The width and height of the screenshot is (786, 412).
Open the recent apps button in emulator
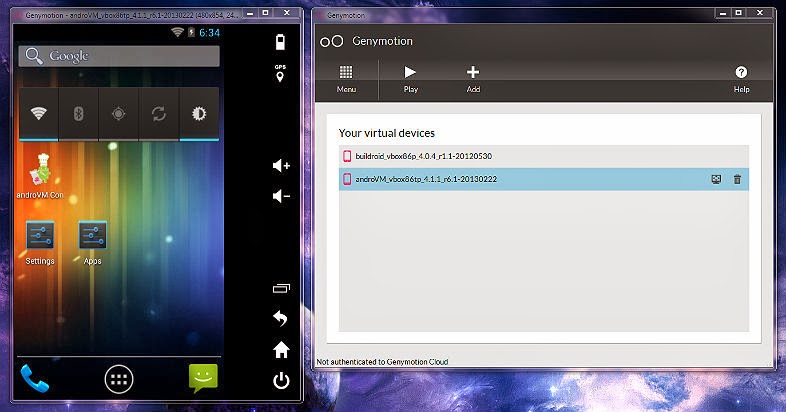pyautogui.click(x=281, y=288)
